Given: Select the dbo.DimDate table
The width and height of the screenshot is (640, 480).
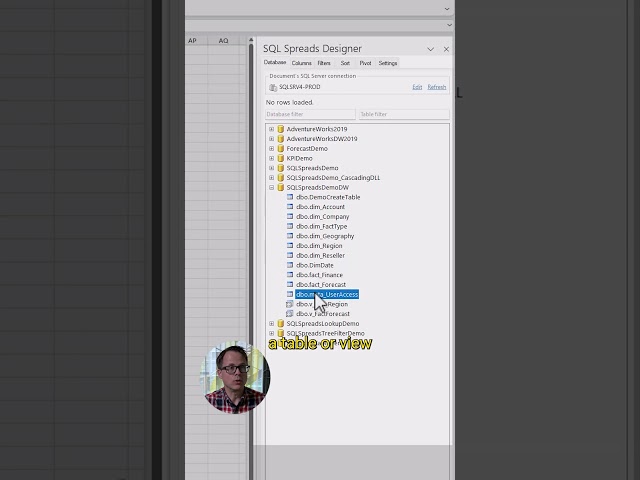Looking at the screenshot, I should pos(315,265).
